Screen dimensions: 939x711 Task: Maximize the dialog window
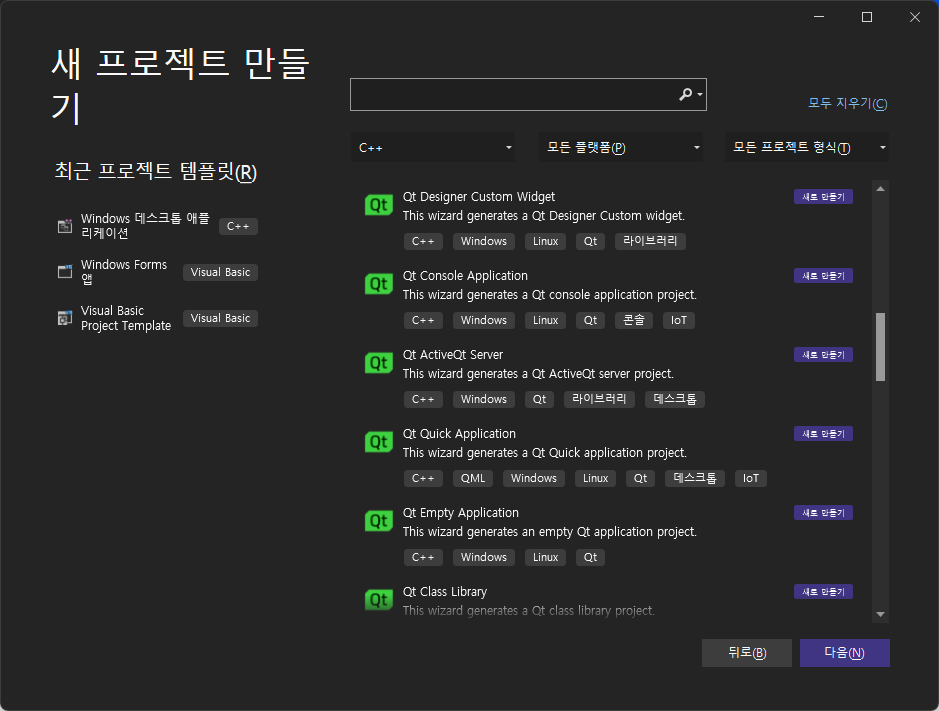tap(867, 17)
